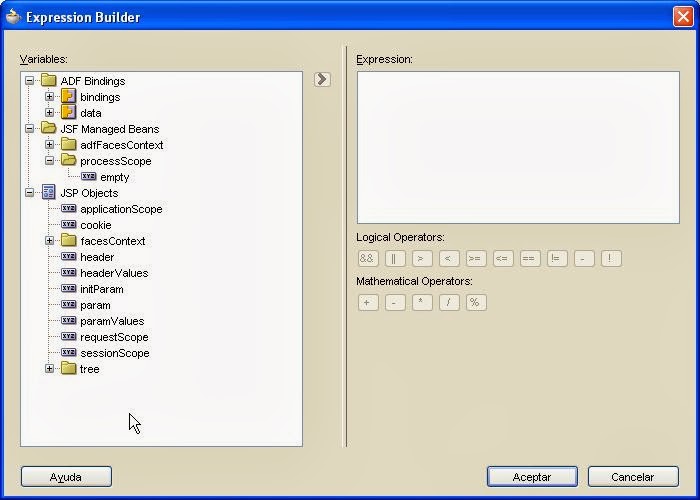Collapse the JSP Objects node
The height and width of the screenshot is (500, 700).
coord(29,193)
